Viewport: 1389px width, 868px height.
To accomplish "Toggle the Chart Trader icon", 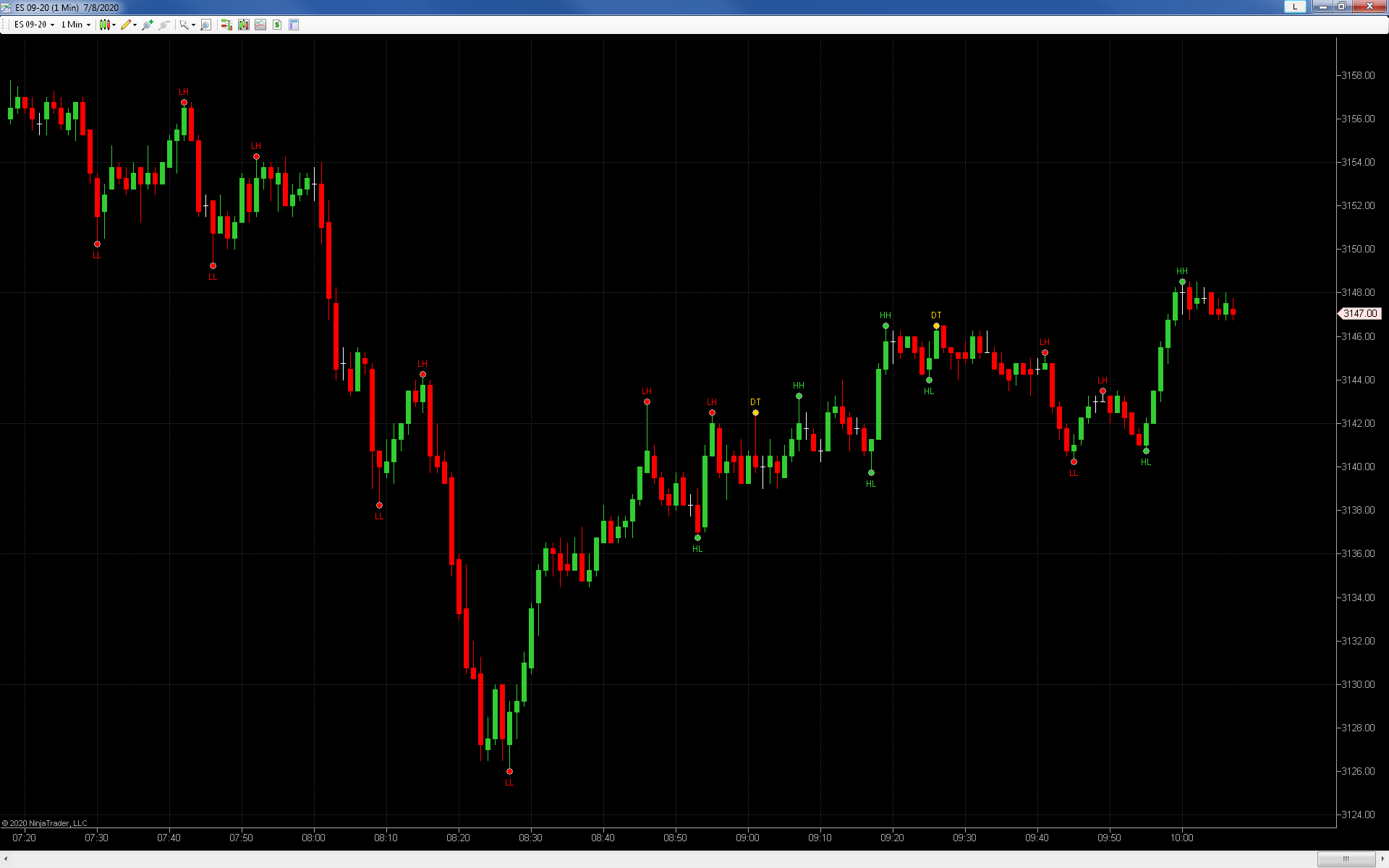I will coord(226,25).
